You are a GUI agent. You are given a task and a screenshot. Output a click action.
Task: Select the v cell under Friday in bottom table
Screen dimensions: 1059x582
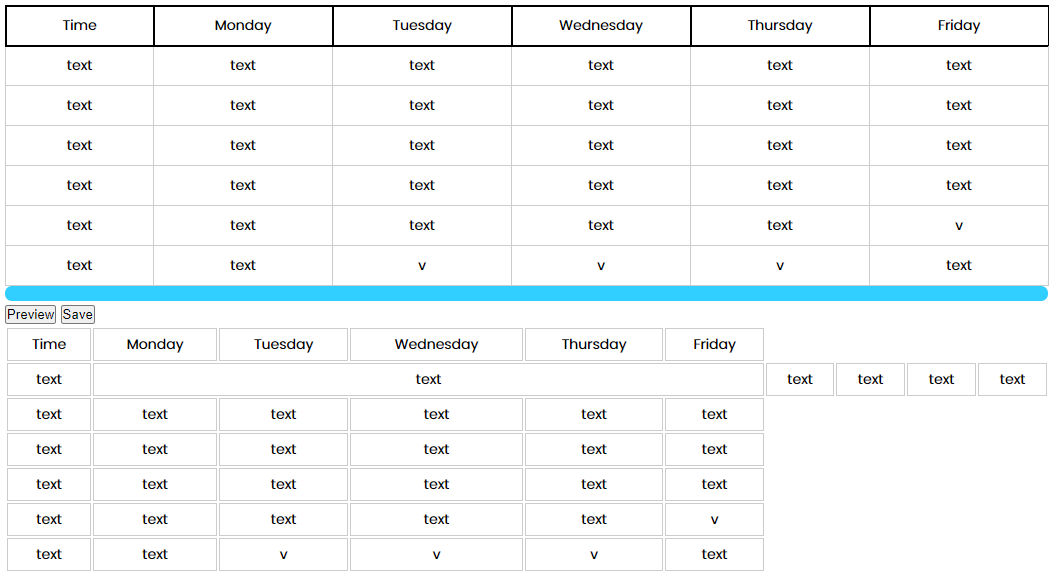[714, 519]
